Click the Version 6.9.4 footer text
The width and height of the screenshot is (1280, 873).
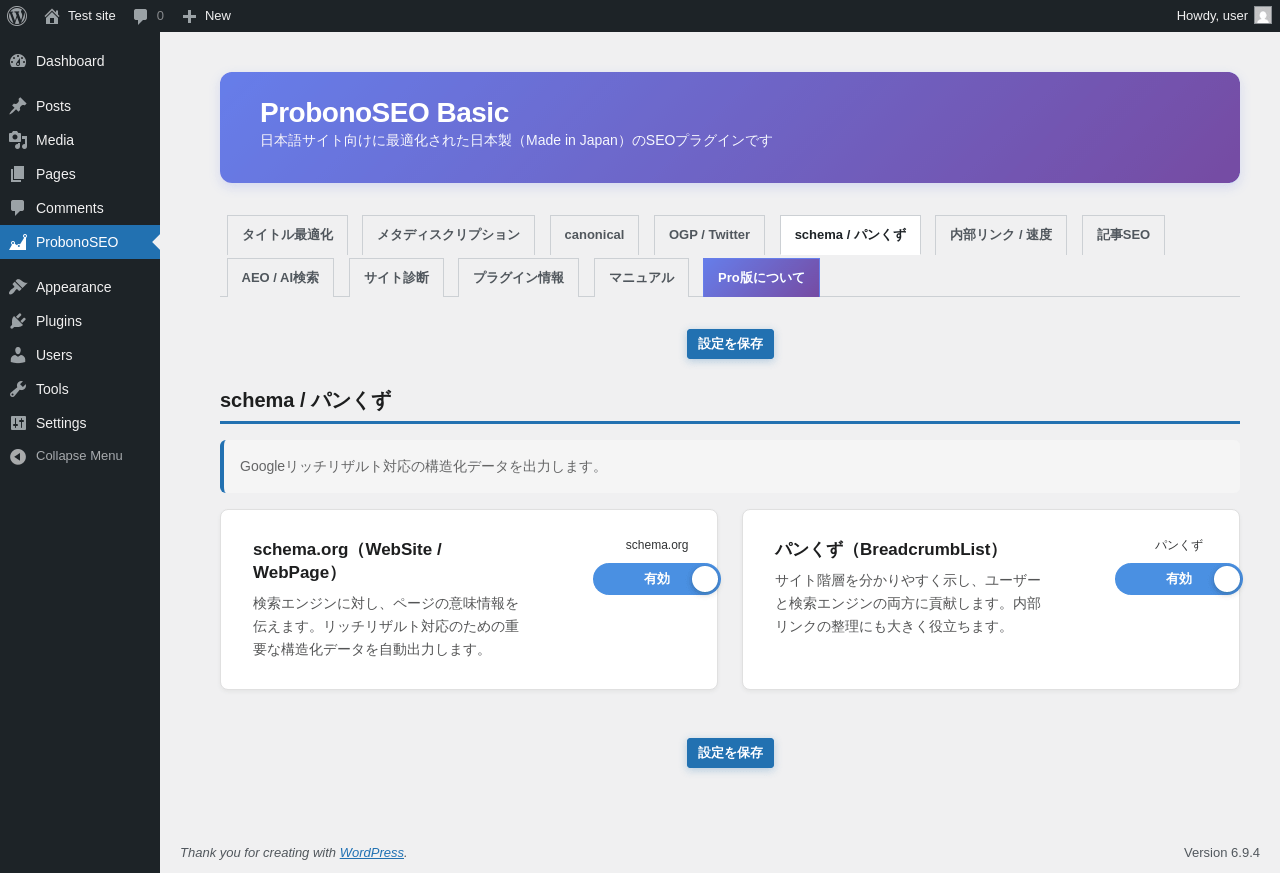[1222, 853]
